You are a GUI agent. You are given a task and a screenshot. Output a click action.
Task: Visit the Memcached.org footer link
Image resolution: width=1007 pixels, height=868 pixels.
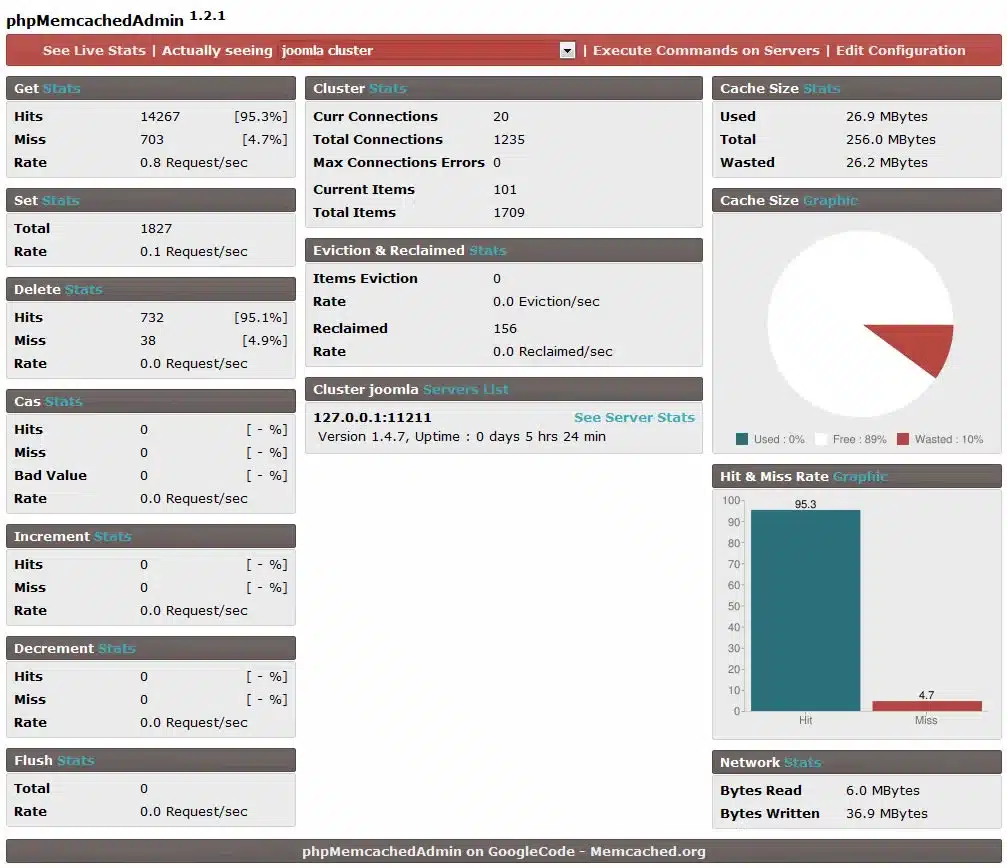click(x=648, y=851)
